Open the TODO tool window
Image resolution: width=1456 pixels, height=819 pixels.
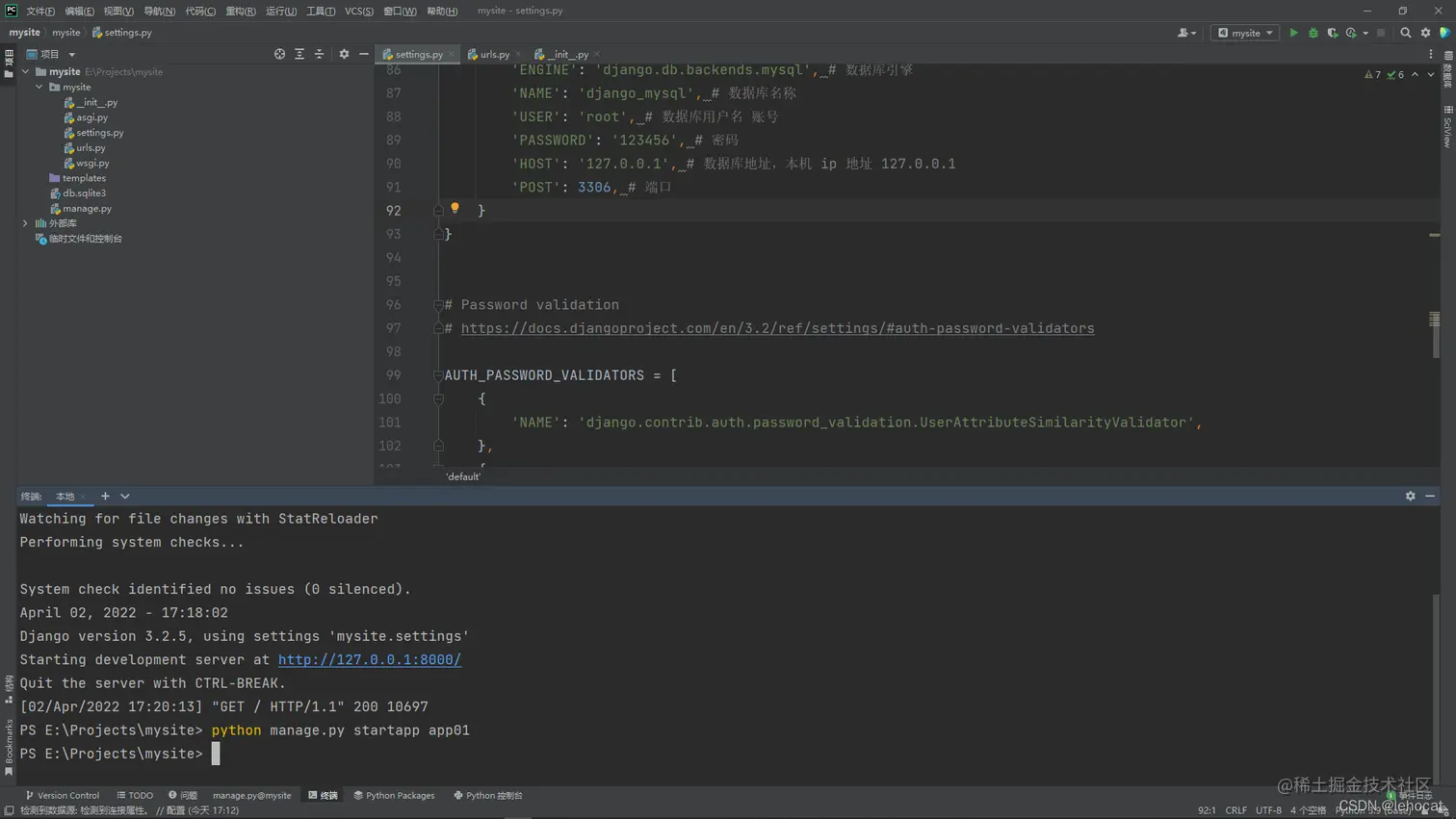135,796
